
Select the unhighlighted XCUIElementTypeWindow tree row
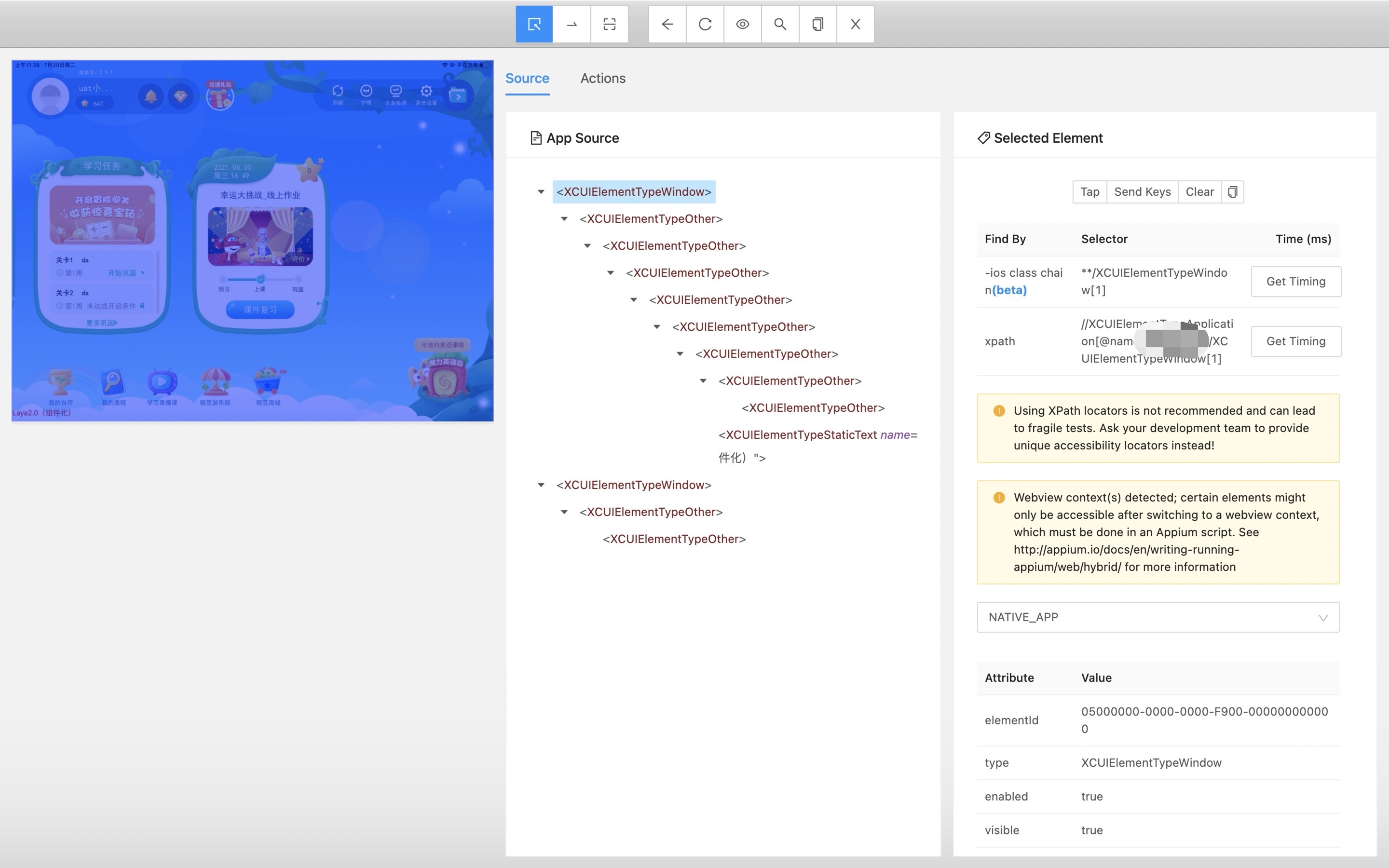click(634, 485)
